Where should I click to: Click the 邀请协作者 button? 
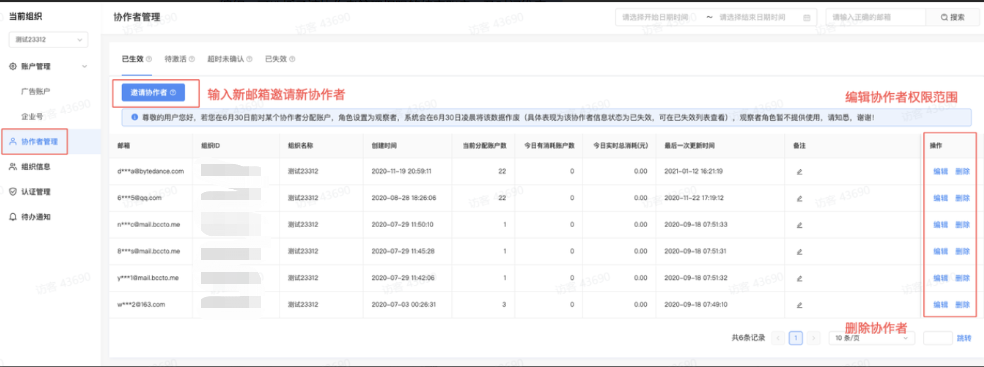pos(153,92)
